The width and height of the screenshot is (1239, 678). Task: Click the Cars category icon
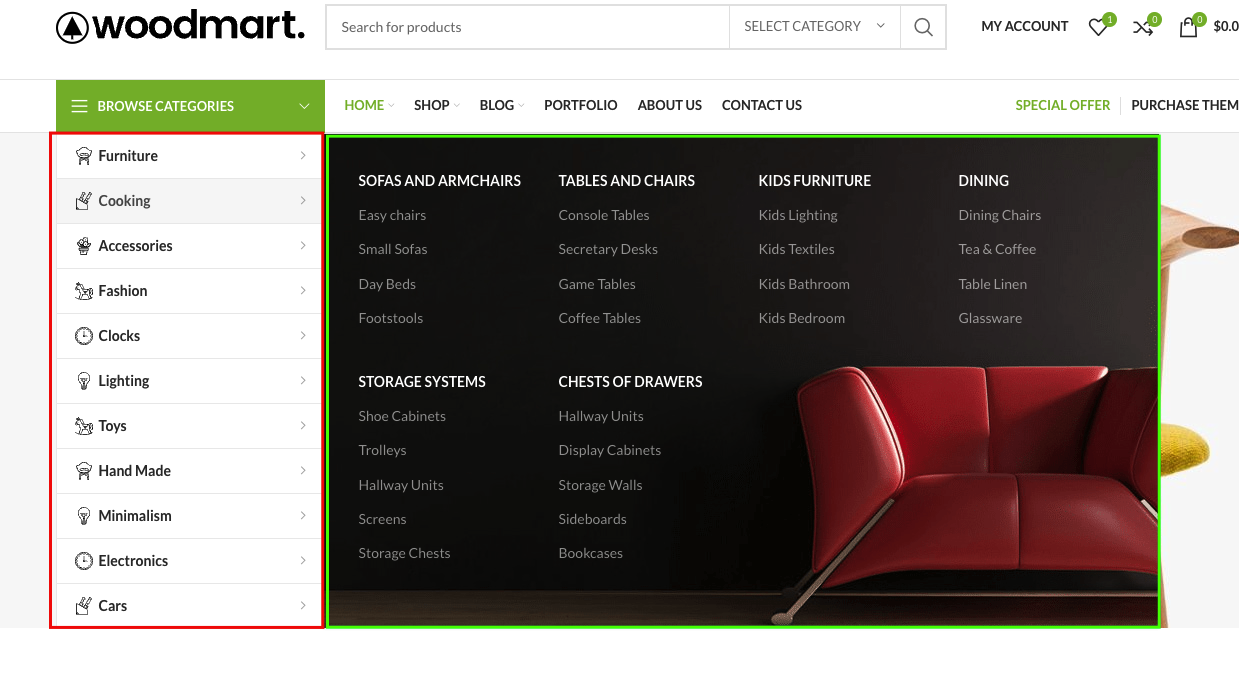point(84,606)
